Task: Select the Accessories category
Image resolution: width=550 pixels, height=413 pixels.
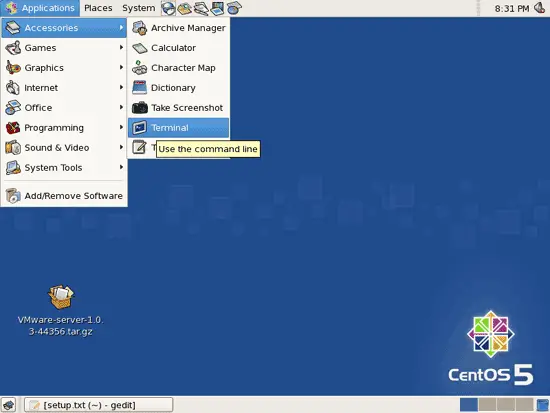Action: 64,28
